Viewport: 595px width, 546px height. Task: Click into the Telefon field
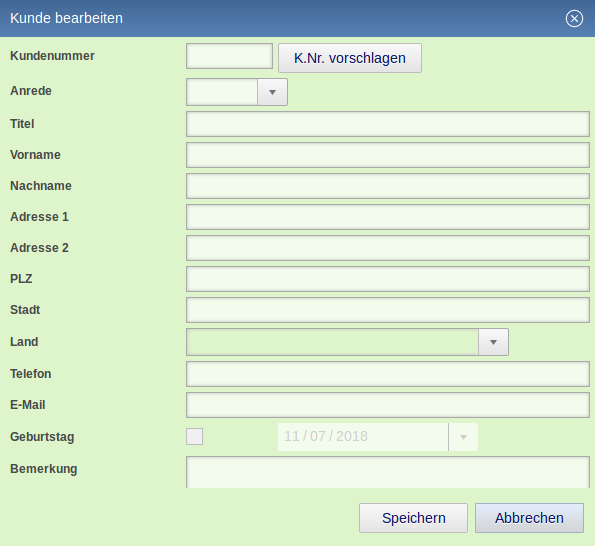tap(388, 374)
